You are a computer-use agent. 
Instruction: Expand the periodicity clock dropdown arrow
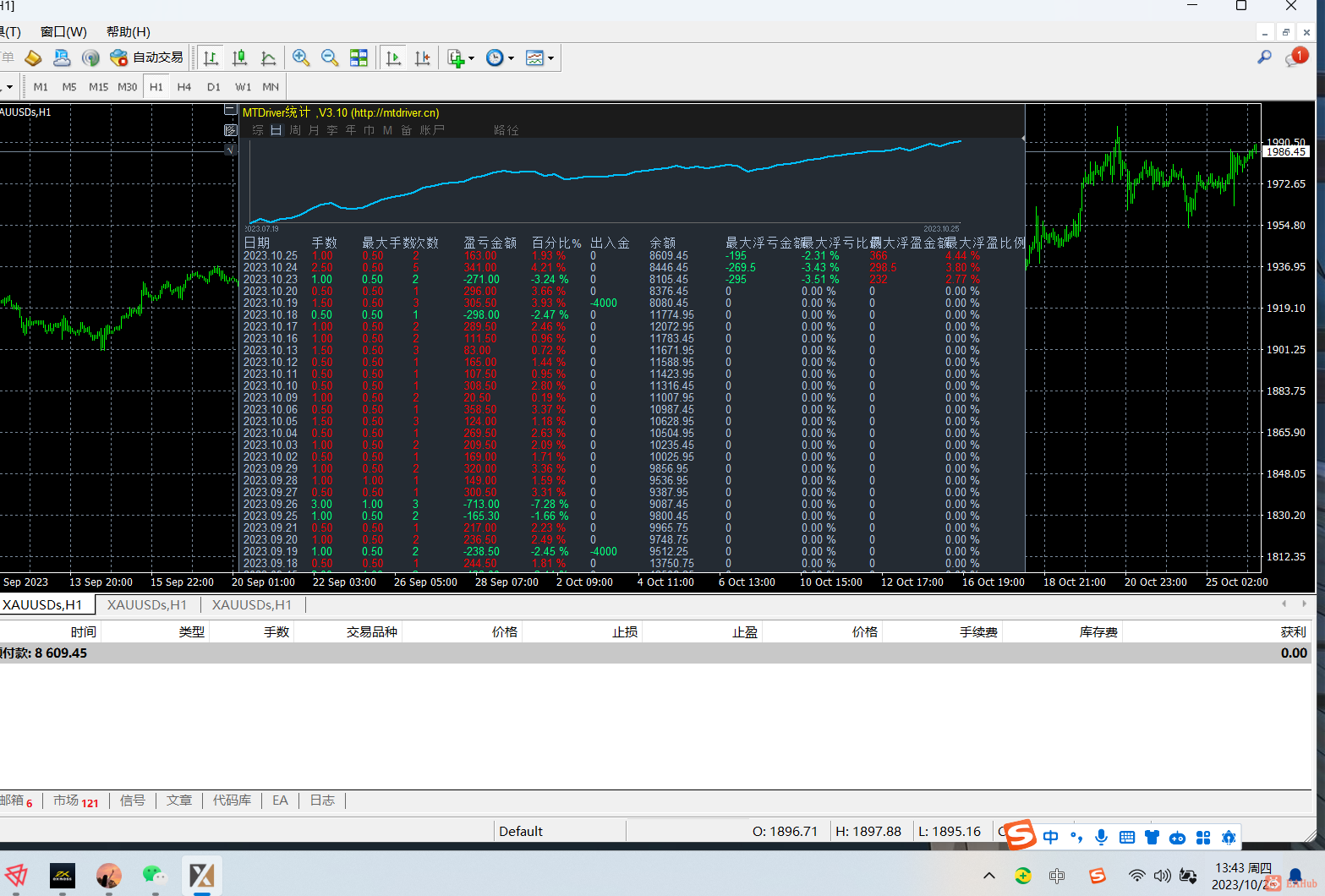(511, 58)
